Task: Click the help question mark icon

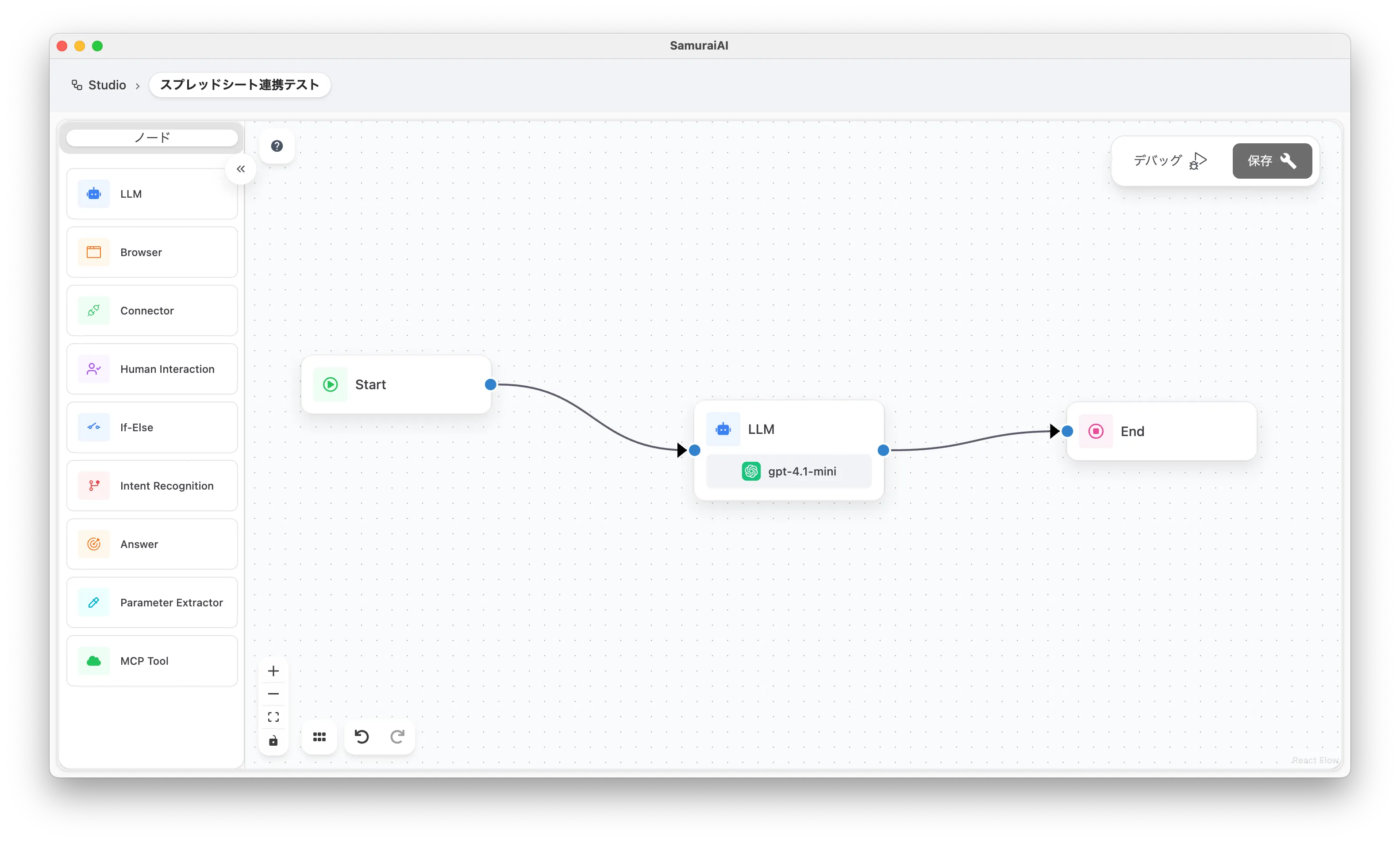Action: (x=277, y=146)
